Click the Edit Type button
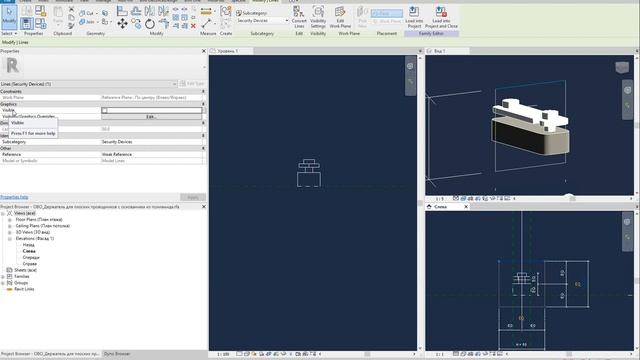Image resolution: width=640 pixels, height=360 pixels. coord(192,84)
